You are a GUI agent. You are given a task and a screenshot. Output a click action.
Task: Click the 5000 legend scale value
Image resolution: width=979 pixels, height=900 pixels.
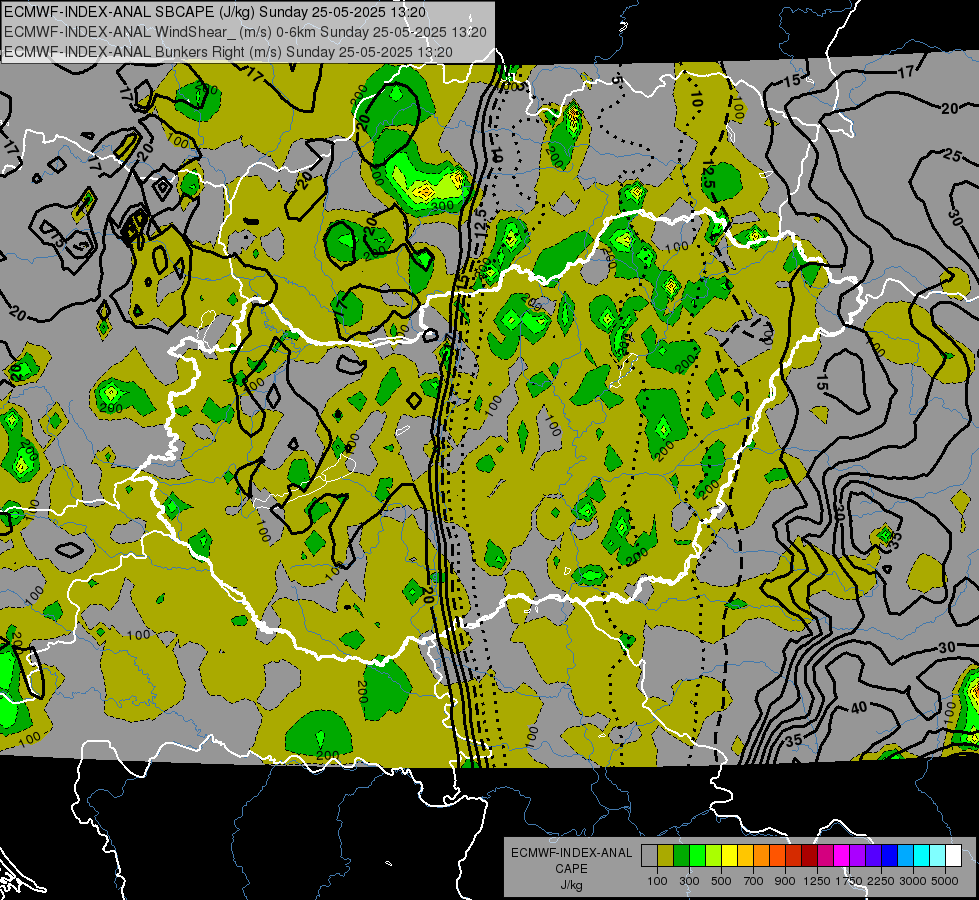coord(945,881)
